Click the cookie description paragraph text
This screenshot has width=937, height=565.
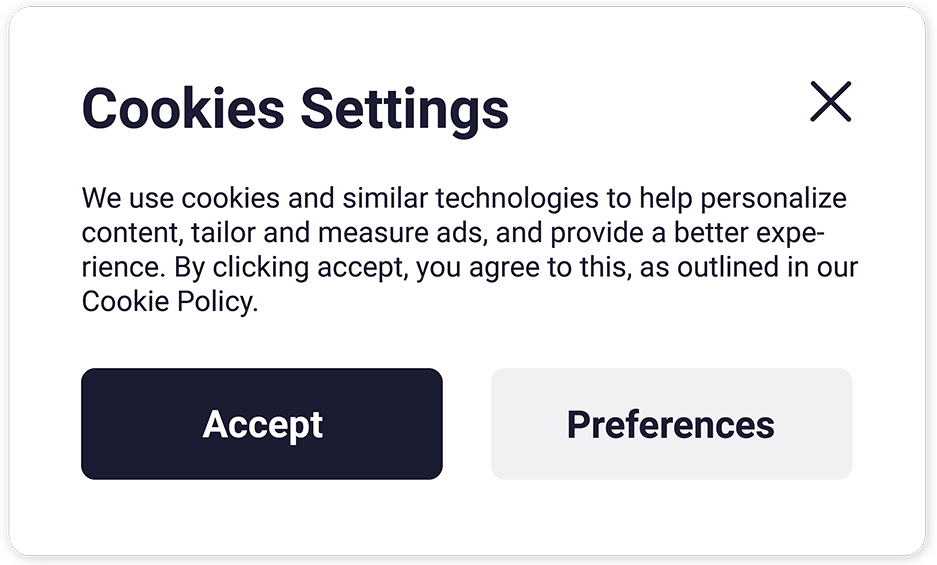tap(465, 250)
